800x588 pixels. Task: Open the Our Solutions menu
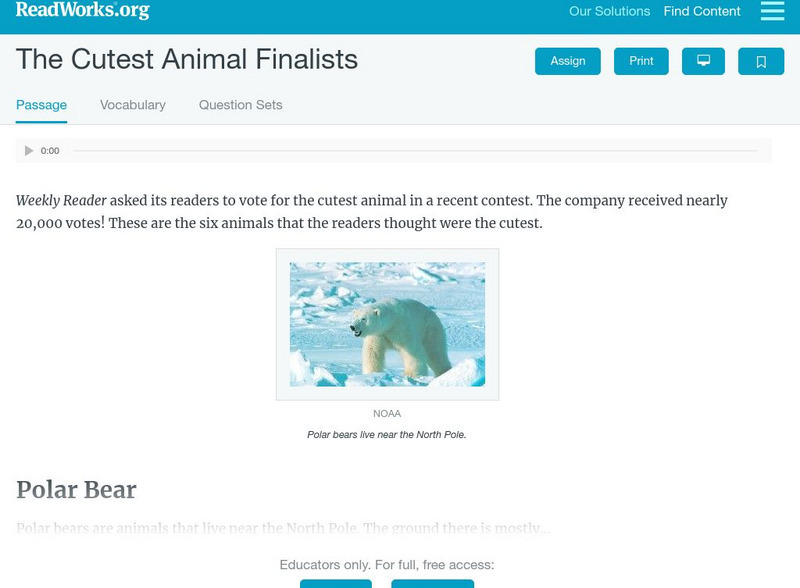pos(609,12)
